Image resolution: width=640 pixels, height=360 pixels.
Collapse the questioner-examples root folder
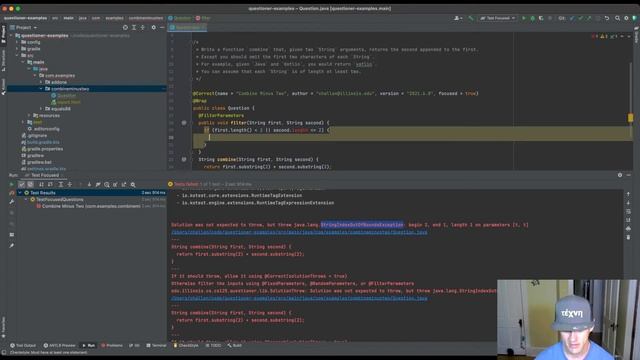11,36
